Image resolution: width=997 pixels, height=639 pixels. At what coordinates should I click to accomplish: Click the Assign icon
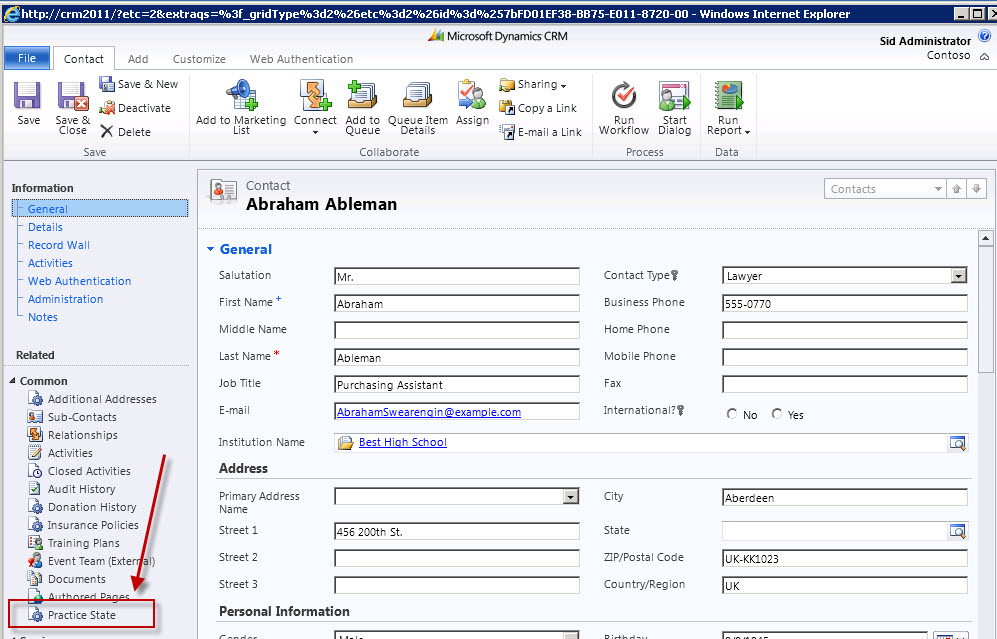(472, 97)
